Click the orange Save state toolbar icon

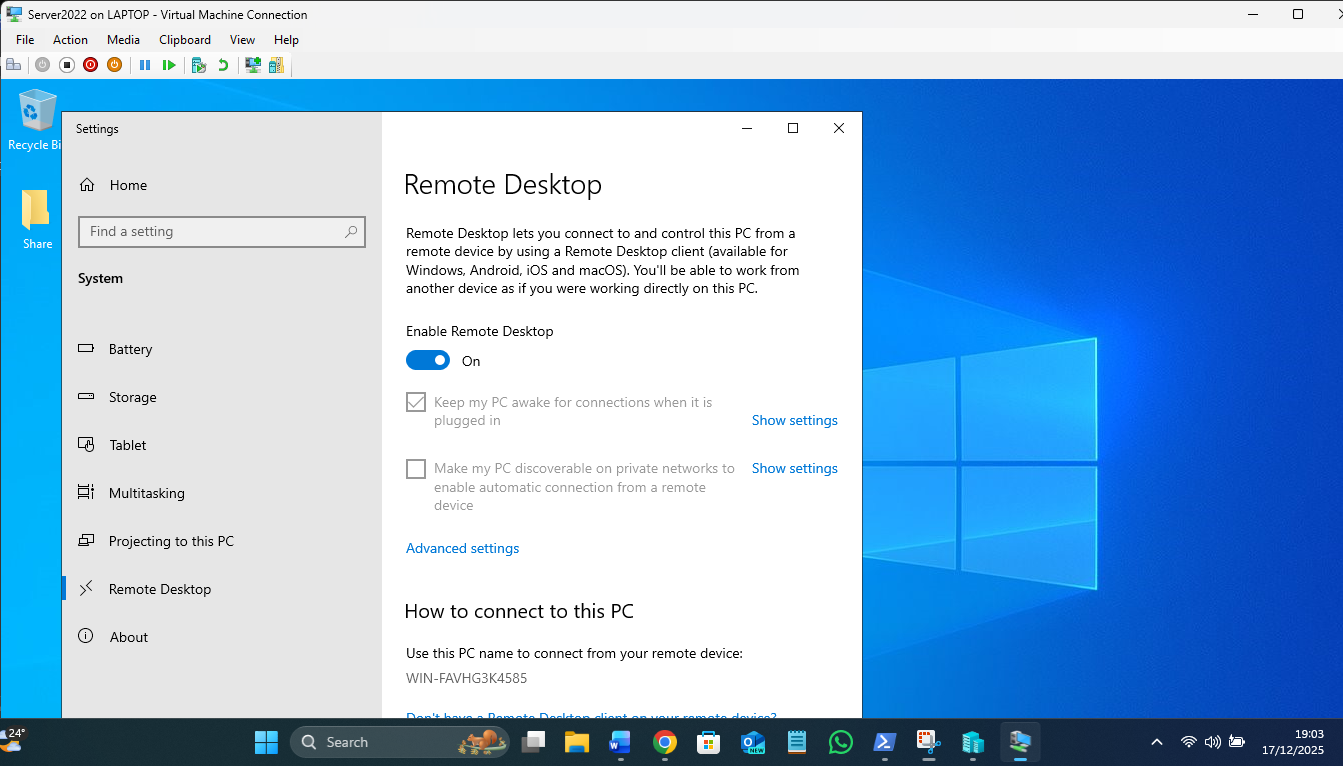click(x=114, y=65)
